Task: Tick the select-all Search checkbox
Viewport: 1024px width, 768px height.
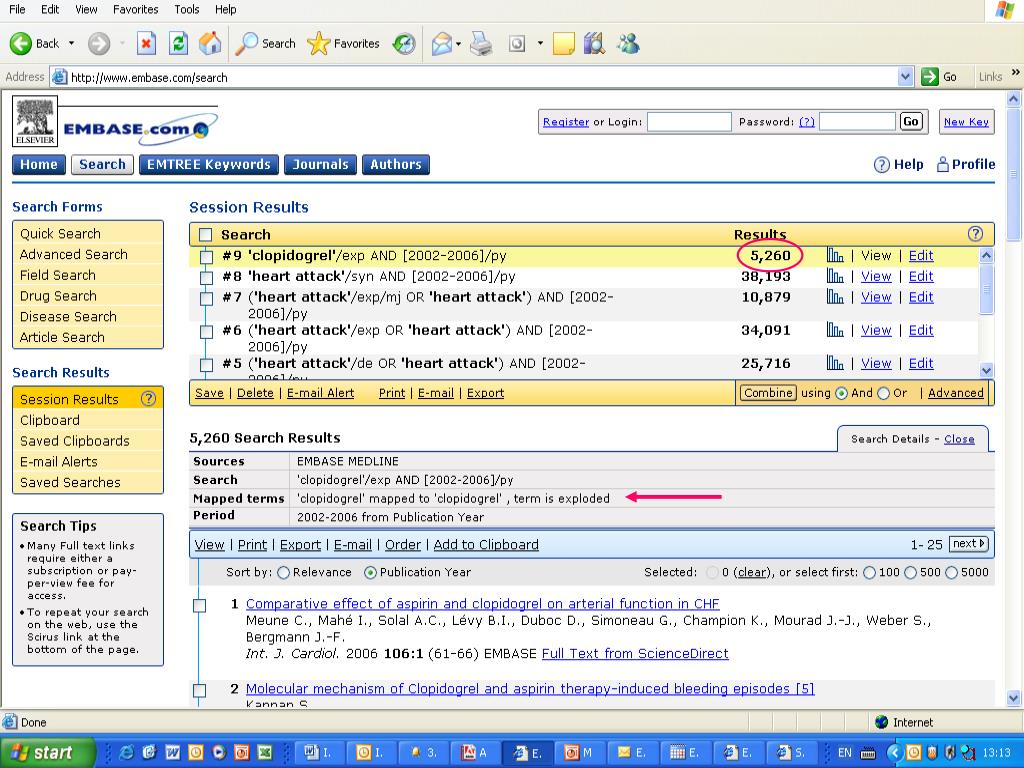Action: coord(206,234)
